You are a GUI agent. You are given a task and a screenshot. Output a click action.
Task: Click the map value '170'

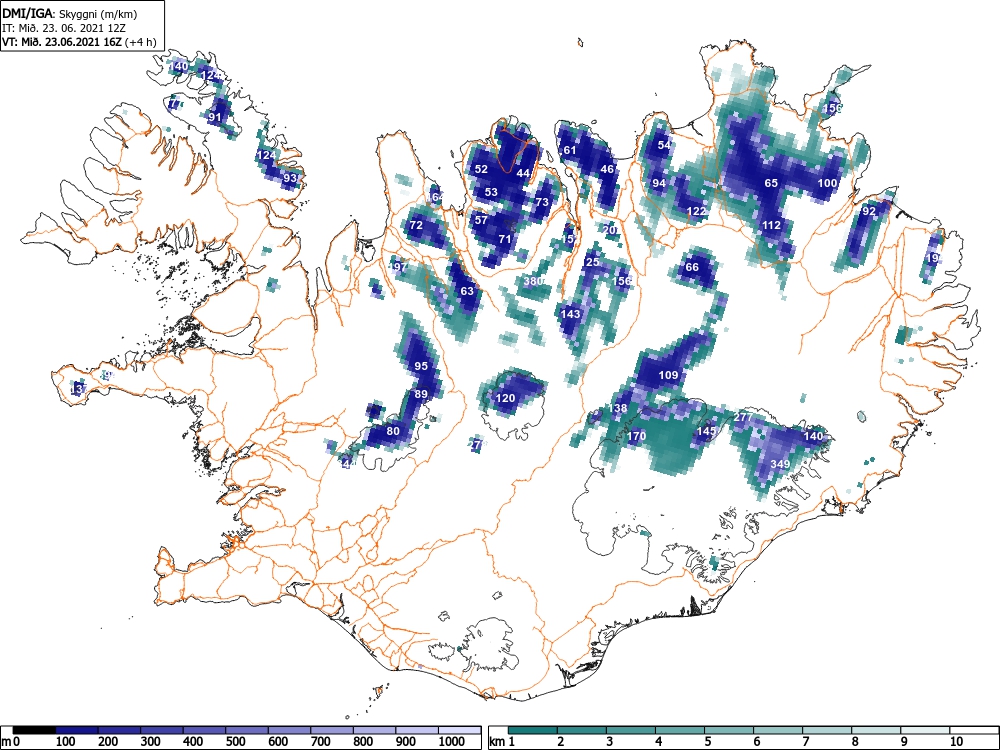[x=636, y=436]
